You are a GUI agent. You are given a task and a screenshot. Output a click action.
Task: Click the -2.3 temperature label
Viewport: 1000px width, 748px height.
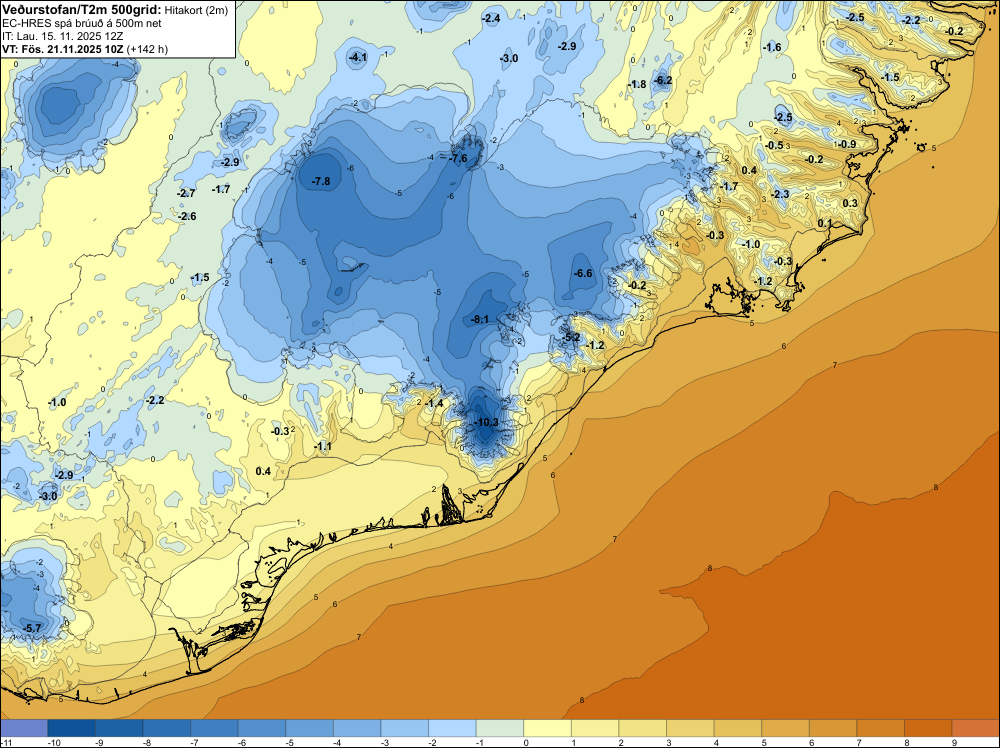pyautogui.click(x=780, y=194)
